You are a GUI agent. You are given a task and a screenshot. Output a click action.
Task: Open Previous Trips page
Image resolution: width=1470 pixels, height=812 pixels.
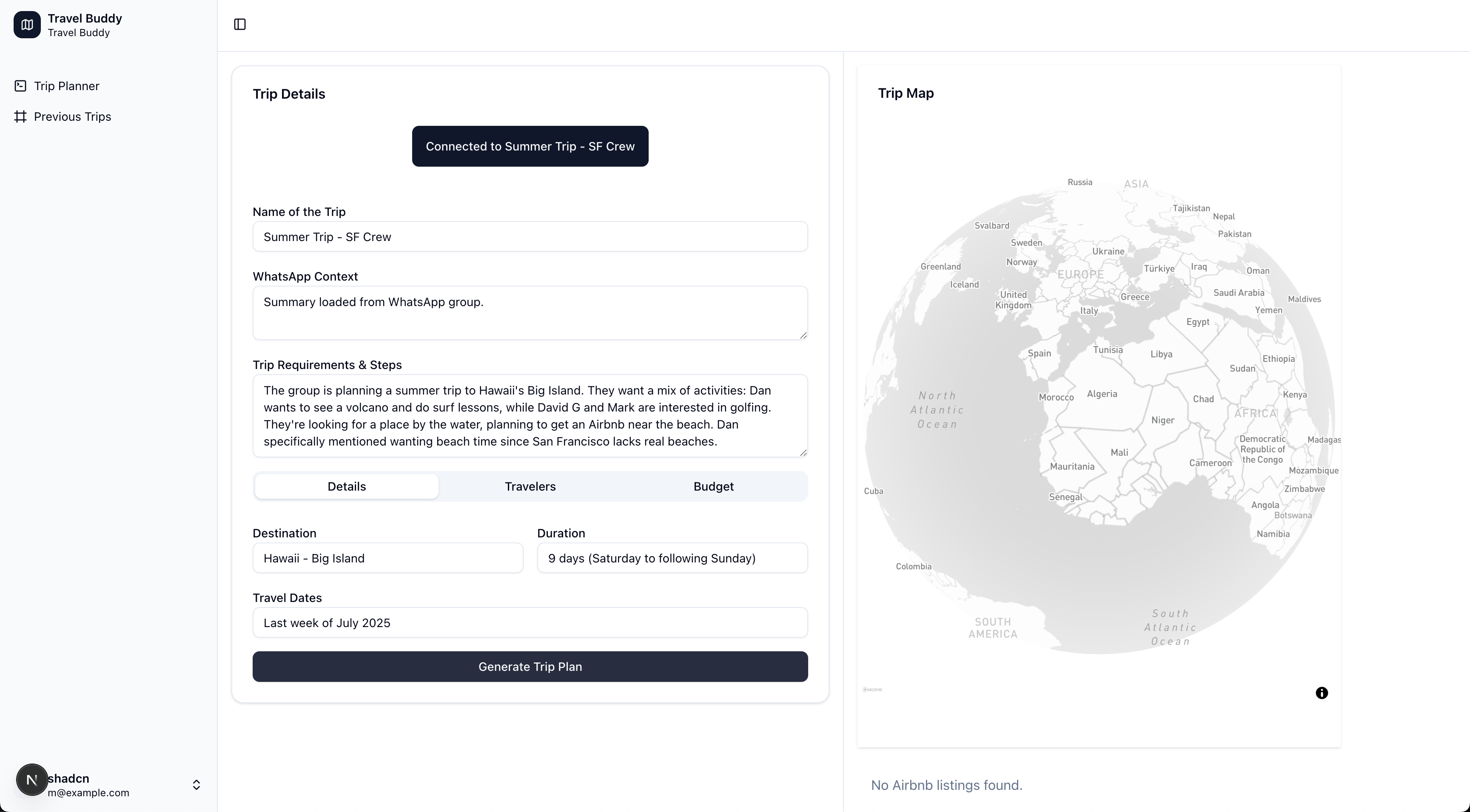pyautogui.click(x=72, y=116)
